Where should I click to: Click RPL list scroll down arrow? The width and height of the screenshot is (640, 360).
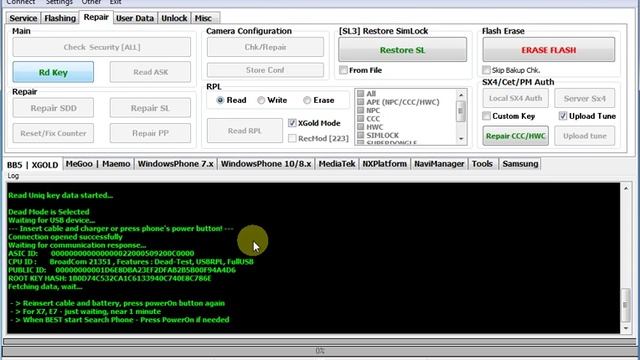(x=461, y=139)
